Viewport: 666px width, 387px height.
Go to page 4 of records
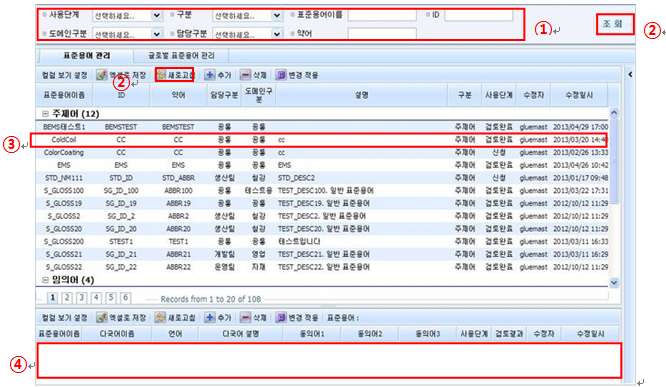(x=96, y=298)
